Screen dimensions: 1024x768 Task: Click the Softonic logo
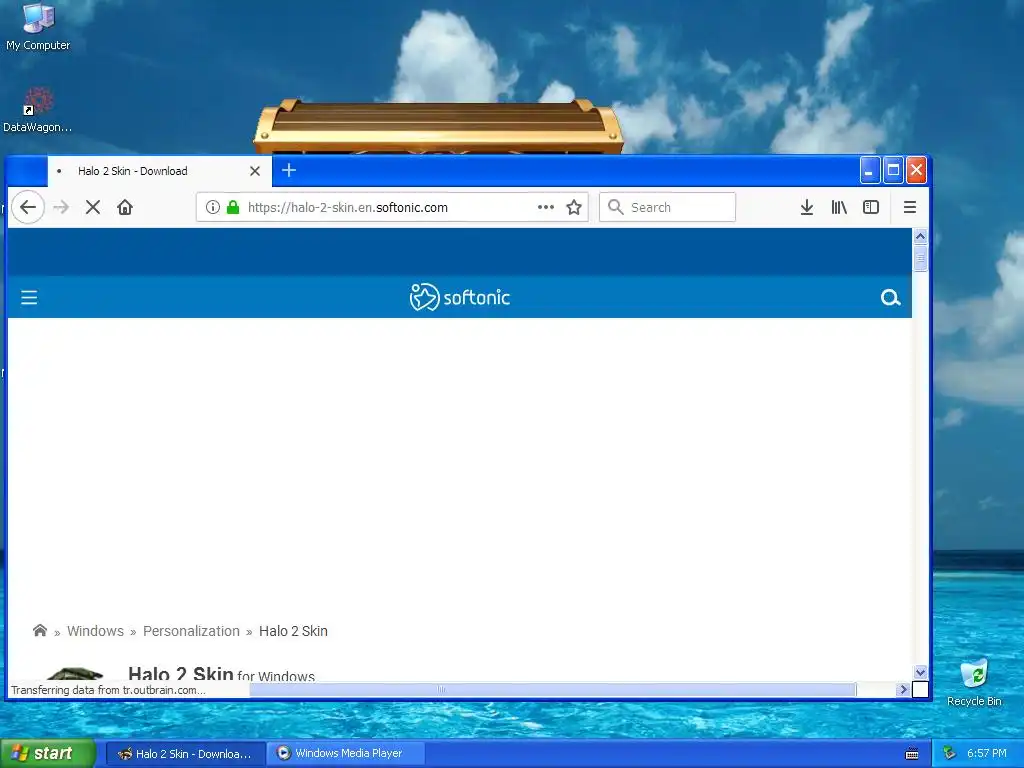click(459, 297)
